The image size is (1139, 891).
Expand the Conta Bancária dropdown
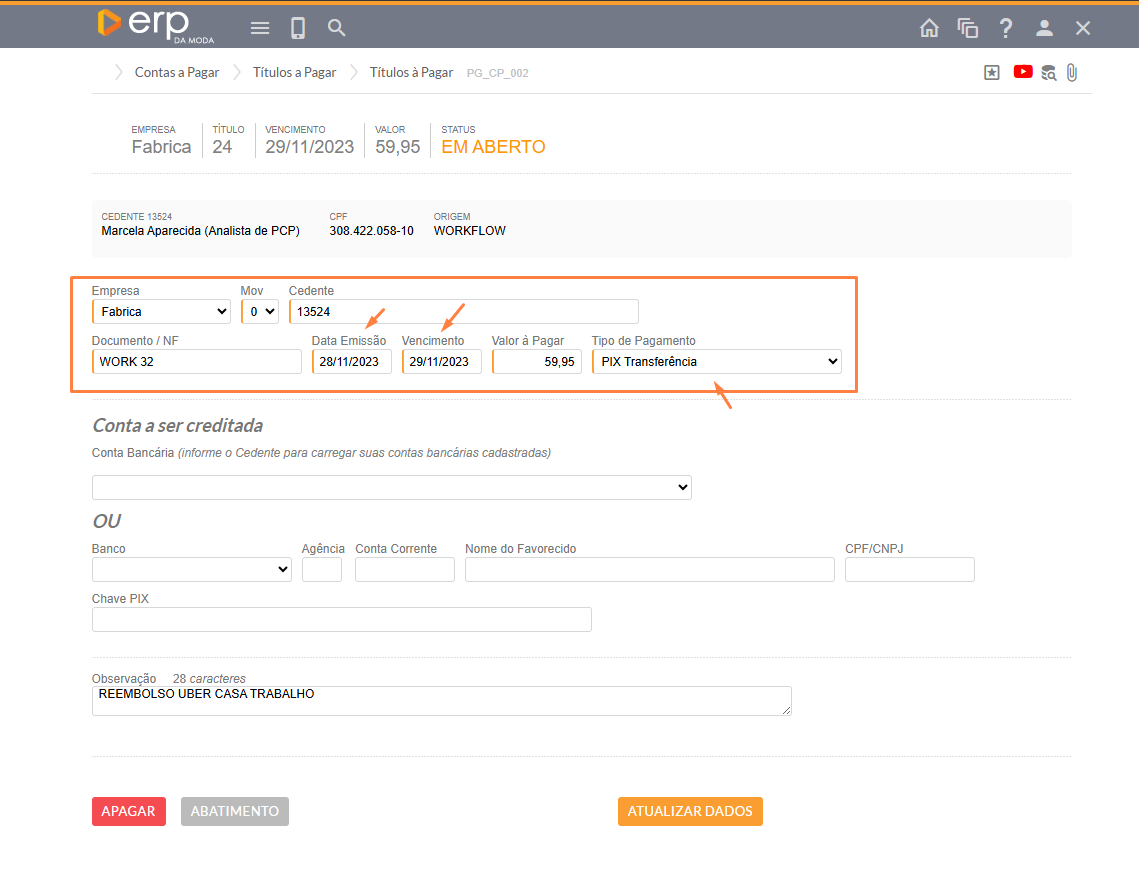click(391, 488)
